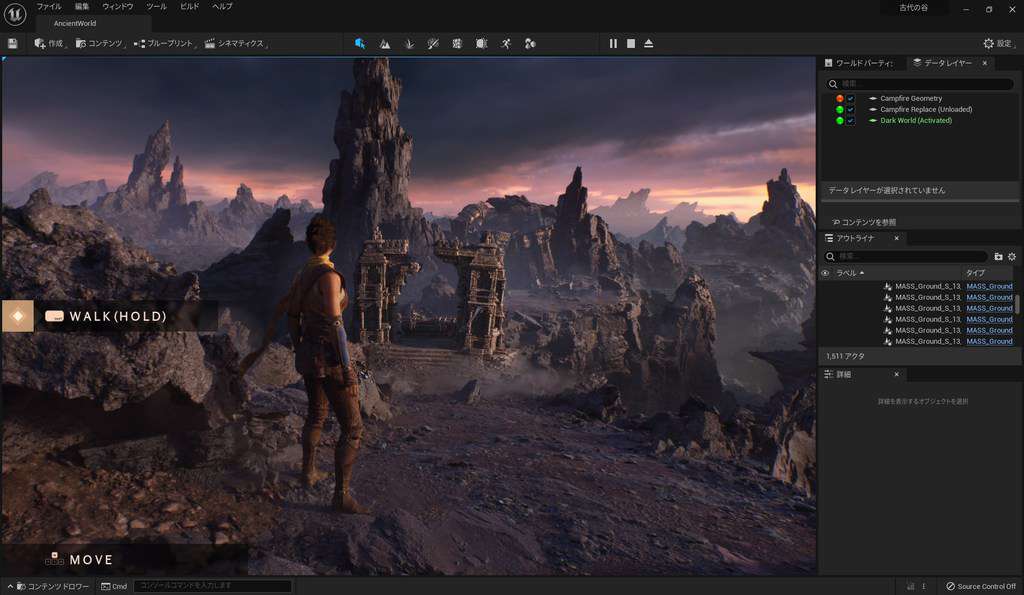This screenshot has height=595, width=1024.
Task: Click the eye visibility column header in Outliner
Action: (x=825, y=273)
